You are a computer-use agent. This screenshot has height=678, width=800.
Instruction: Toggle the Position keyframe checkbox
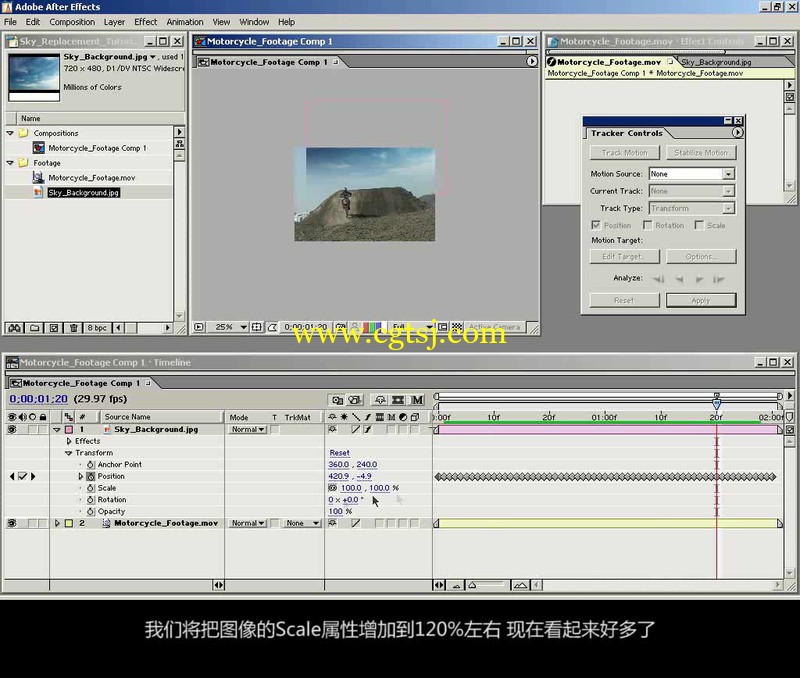(x=22, y=476)
